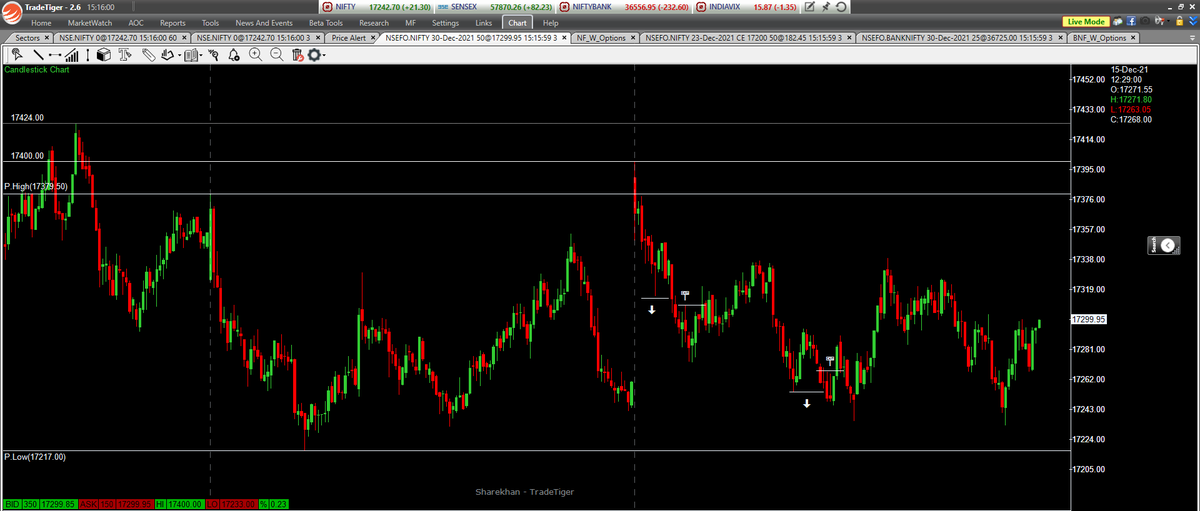This screenshot has height=511, width=1200.
Task: Switch to the Price Alert tab
Action: pyautogui.click(x=349, y=38)
